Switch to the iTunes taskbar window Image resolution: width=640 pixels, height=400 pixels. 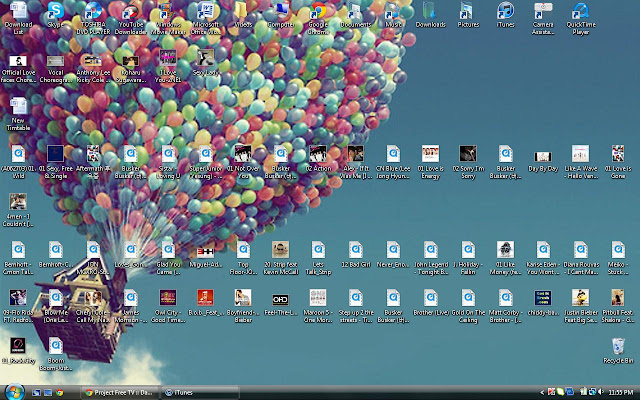click(x=200, y=393)
